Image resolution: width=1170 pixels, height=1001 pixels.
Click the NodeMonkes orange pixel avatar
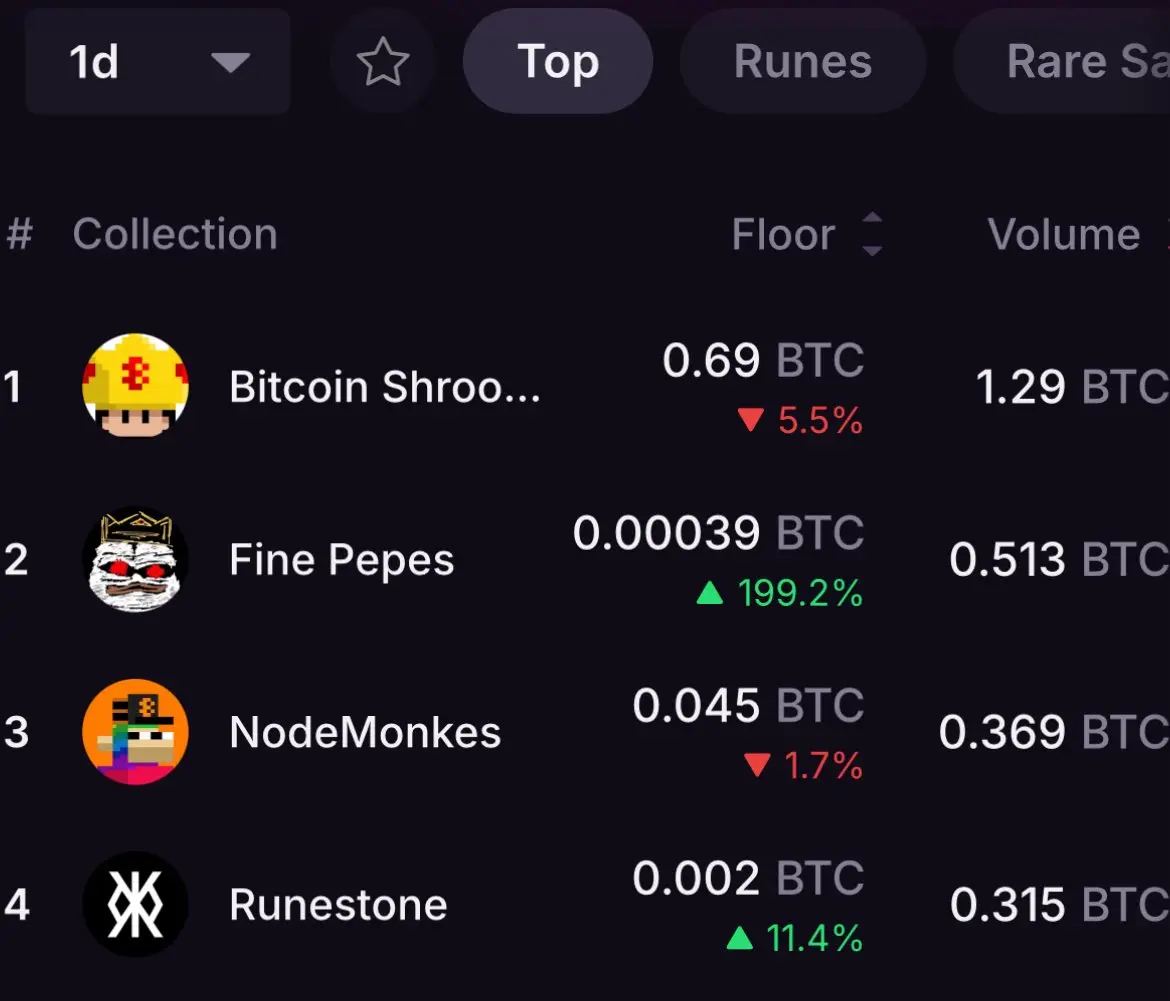[x=135, y=732]
